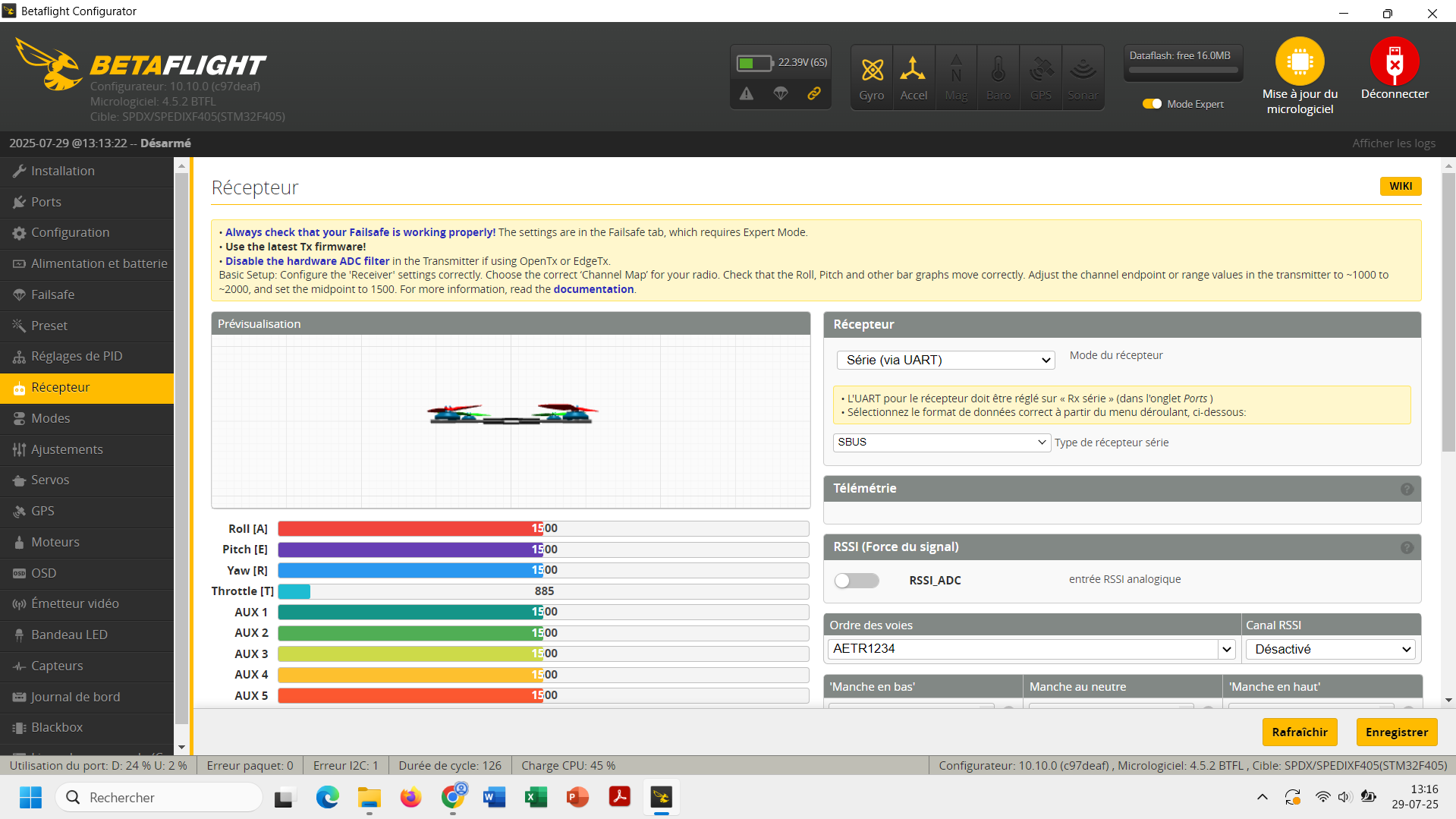
Task: Click the red Déconnecter USB icon
Action: coord(1394,61)
